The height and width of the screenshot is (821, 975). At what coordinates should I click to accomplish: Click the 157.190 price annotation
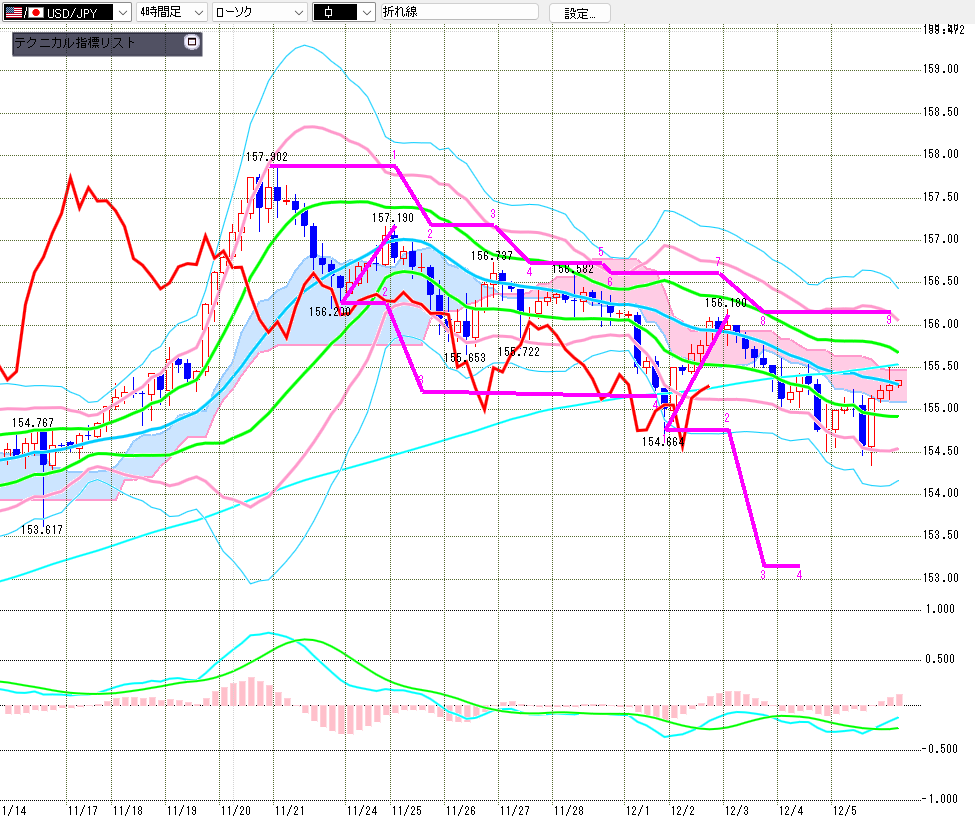[393, 217]
